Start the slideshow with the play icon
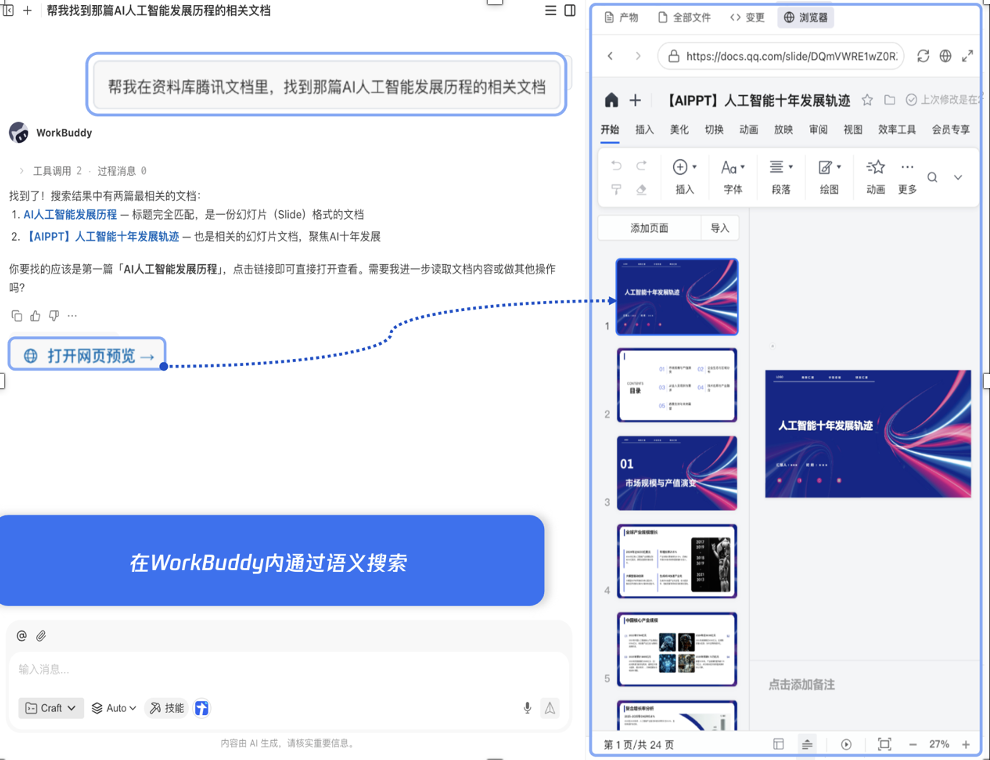This screenshot has height=760, width=990. click(846, 744)
